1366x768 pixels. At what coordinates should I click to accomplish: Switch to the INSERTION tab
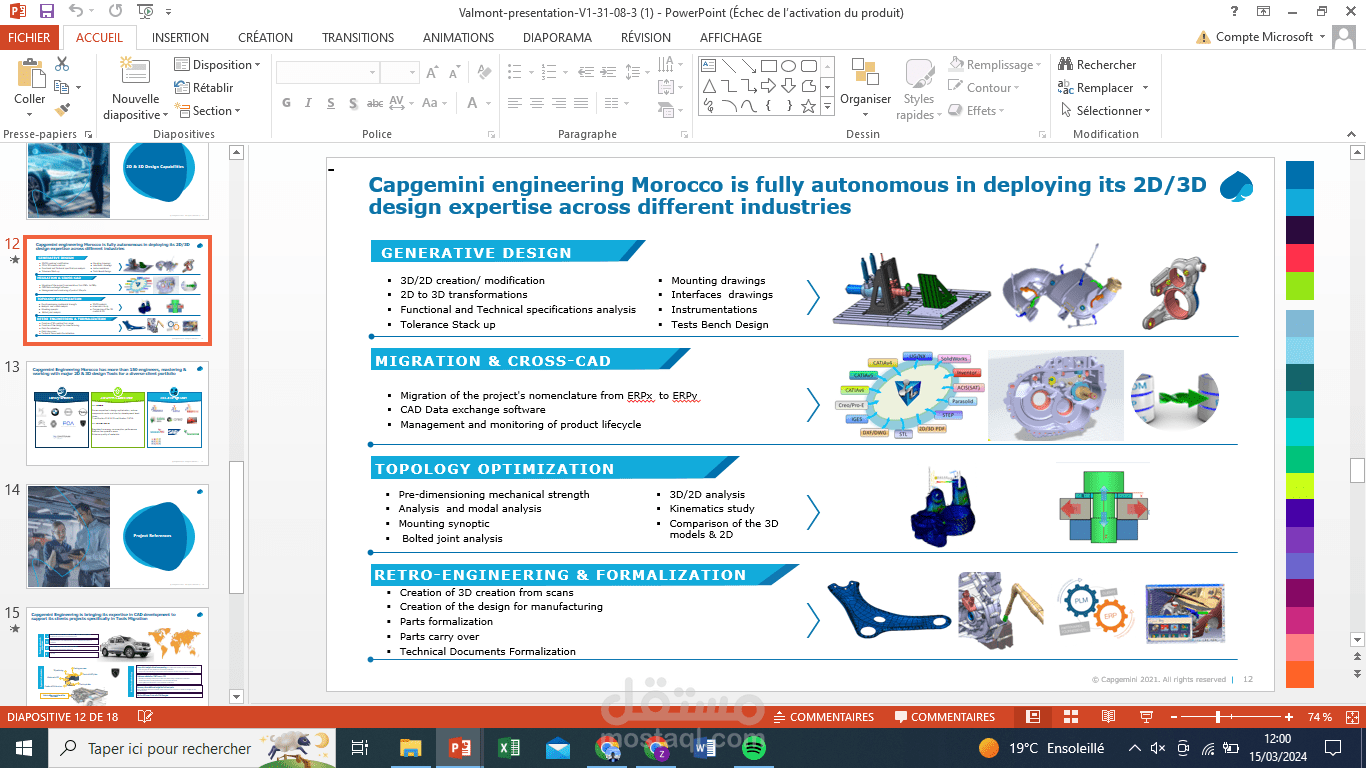[x=180, y=37]
